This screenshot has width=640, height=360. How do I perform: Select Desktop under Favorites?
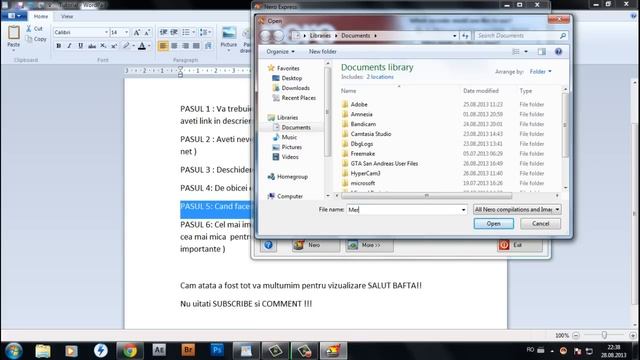pyautogui.click(x=291, y=78)
